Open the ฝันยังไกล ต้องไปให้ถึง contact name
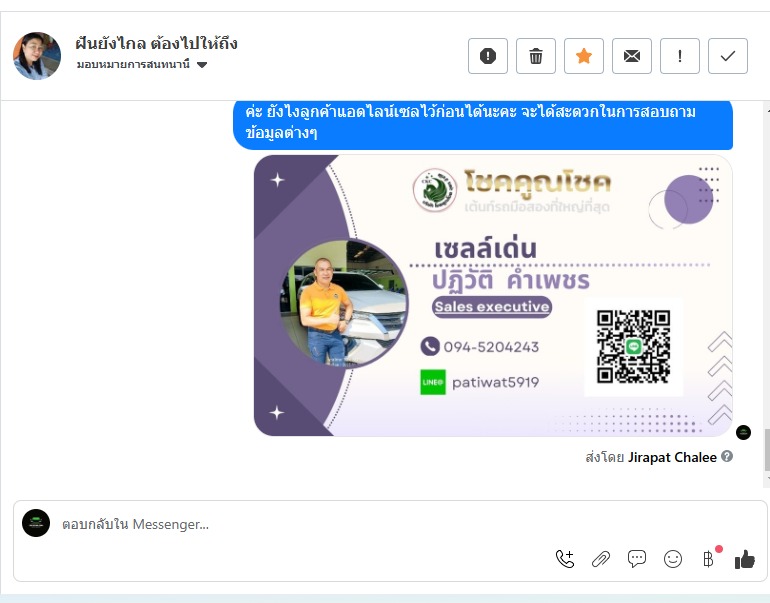Image resolution: width=770 pixels, height=603 pixels. (x=157, y=43)
